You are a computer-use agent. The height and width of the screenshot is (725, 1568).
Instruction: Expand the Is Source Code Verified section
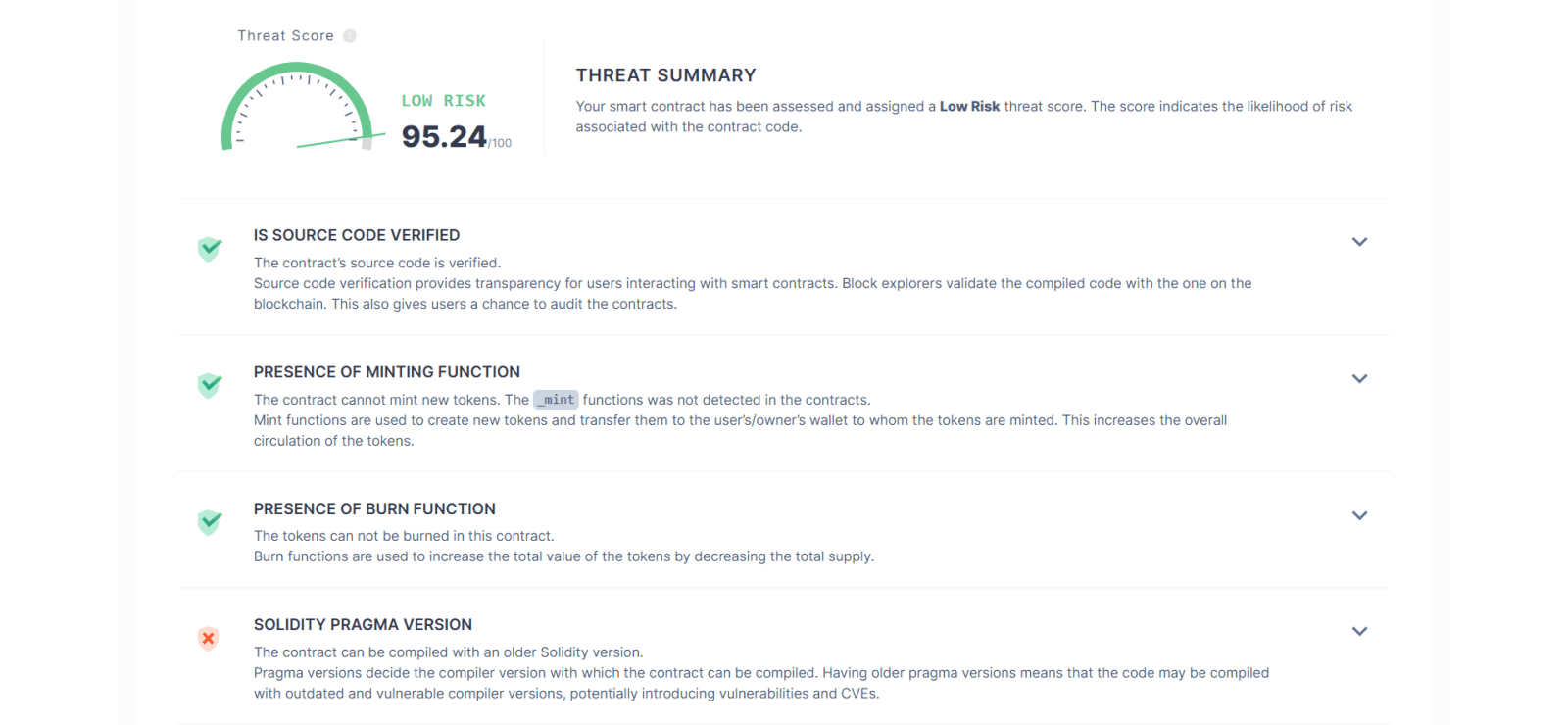pos(1359,242)
